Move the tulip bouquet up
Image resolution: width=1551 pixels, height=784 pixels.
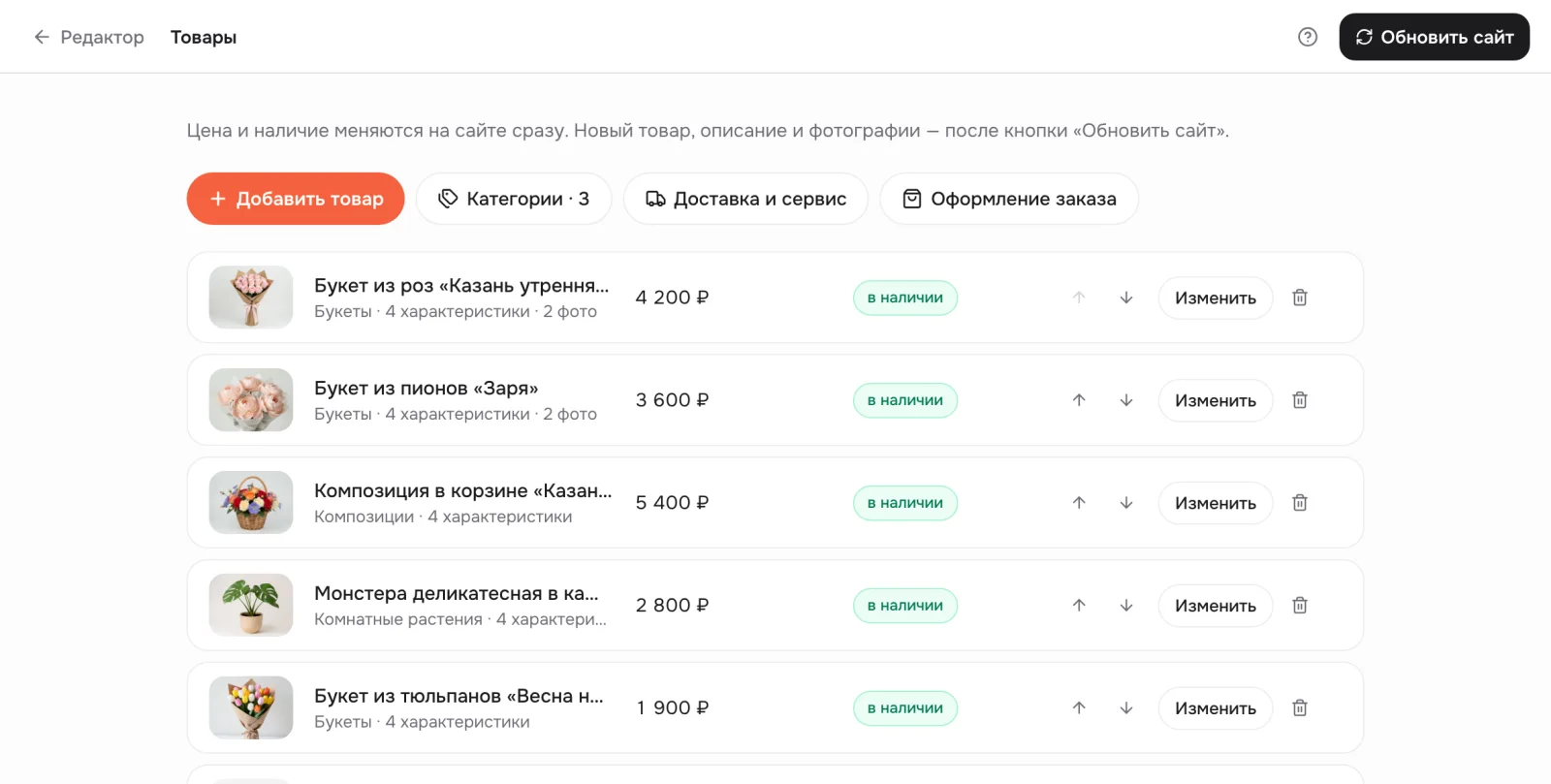click(x=1079, y=708)
